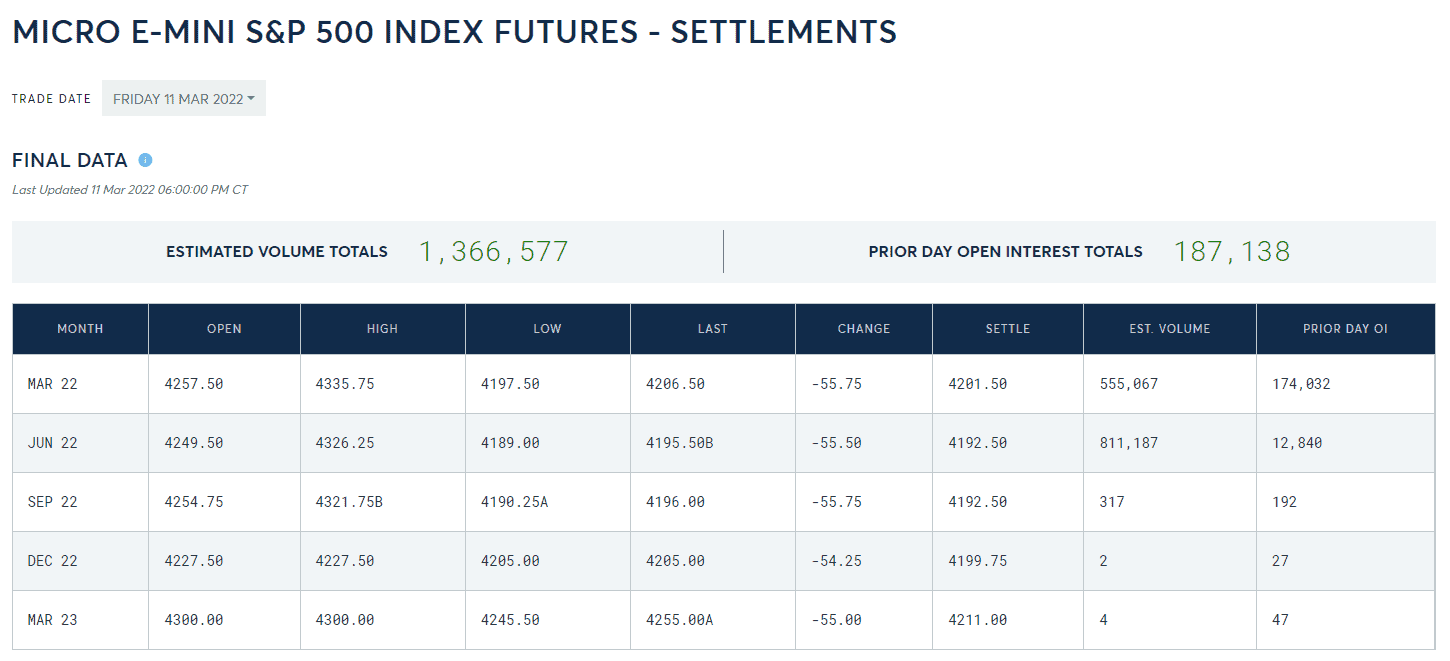Select the JUN 22 contract row label
This screenshot has width=1450, height=661.
(x=52, y=443)
